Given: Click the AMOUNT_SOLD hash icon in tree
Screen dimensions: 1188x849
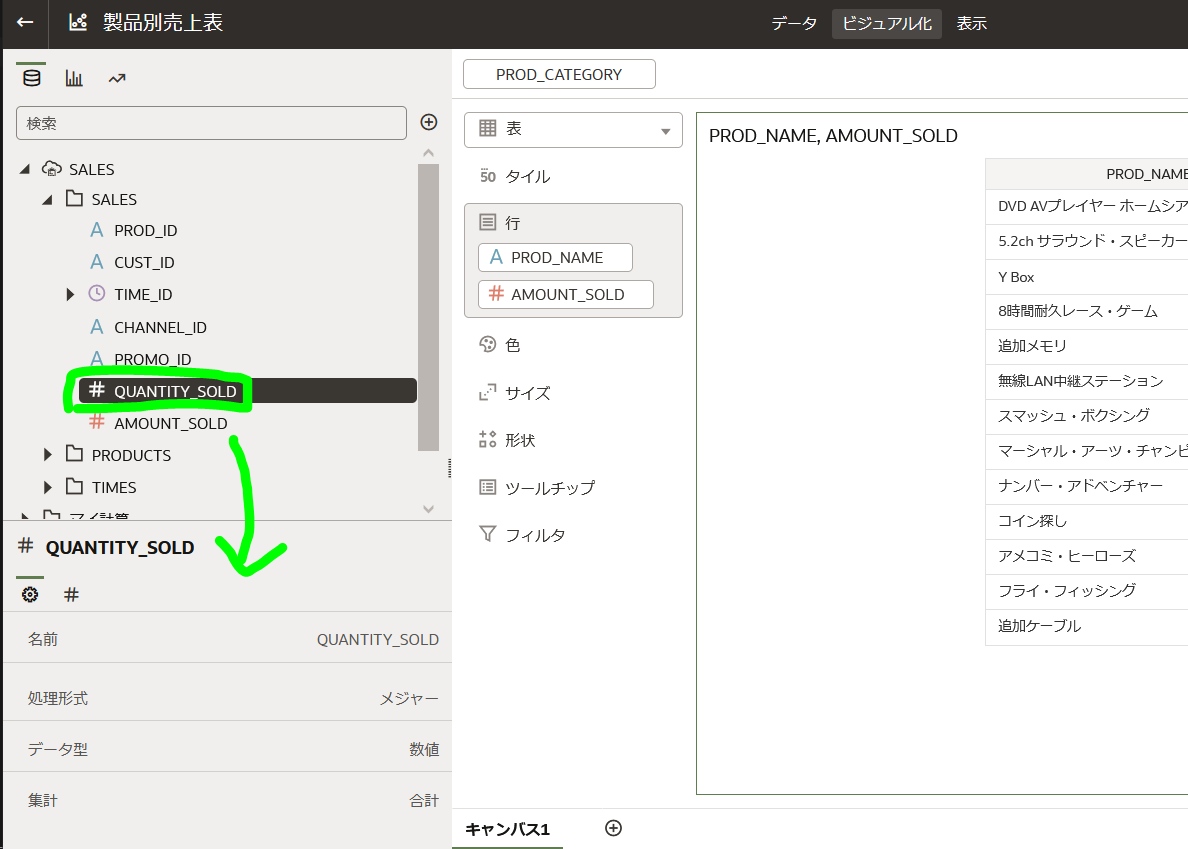Looking at the screenshot, I should 97,422.
